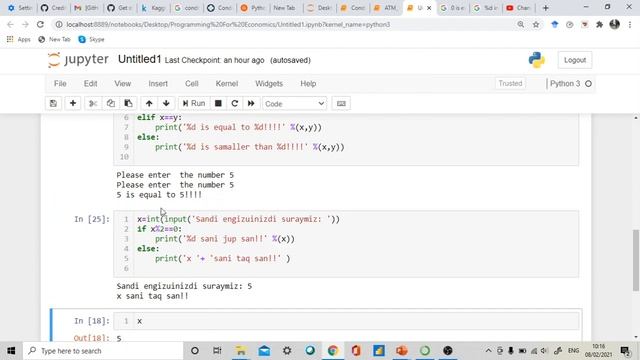Viewport: 640px width, 360px height.
Task: Click the Python 3 kernel idle indicator circle
Action: (x=588, y=84)
